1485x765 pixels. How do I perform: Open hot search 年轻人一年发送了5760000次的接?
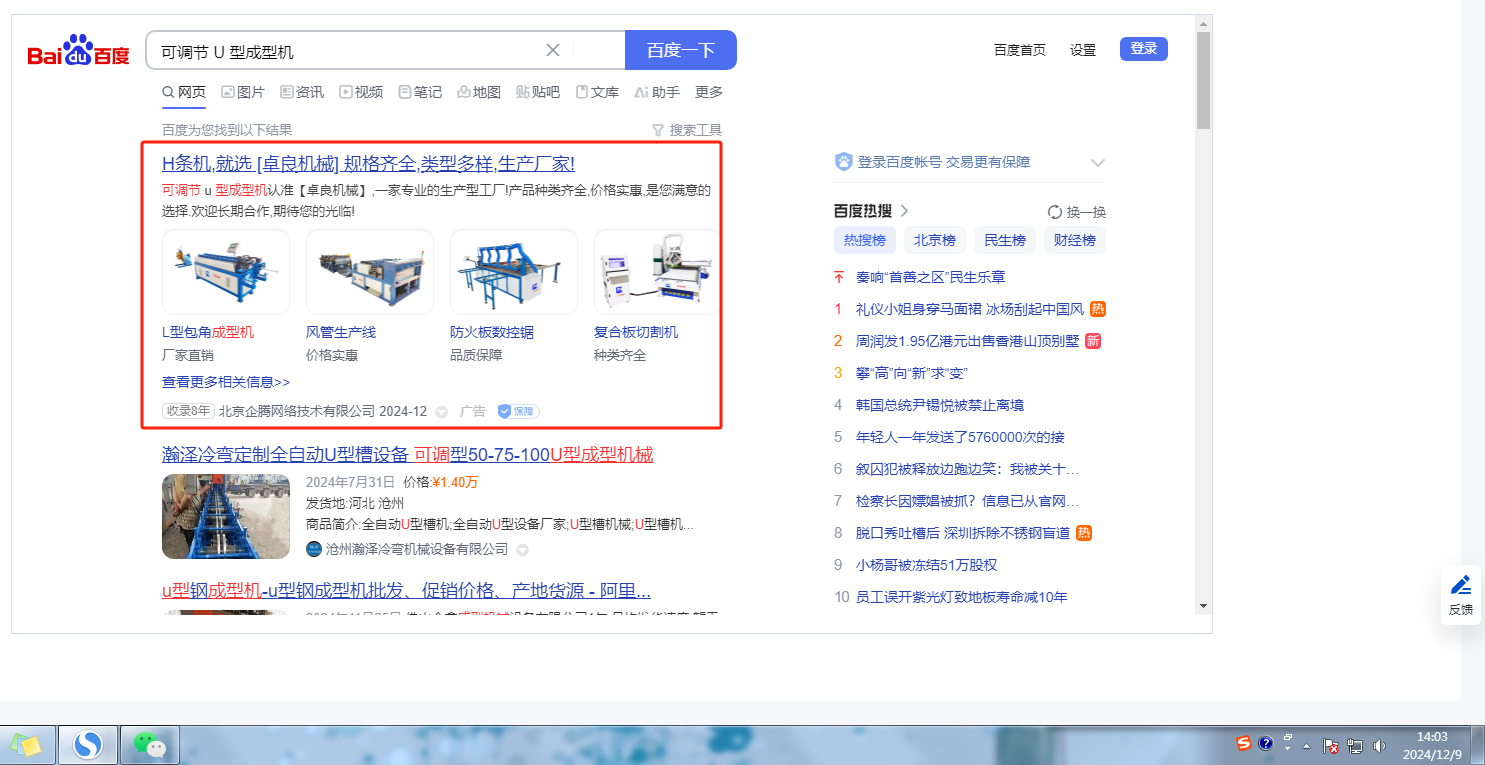(960, 437)
